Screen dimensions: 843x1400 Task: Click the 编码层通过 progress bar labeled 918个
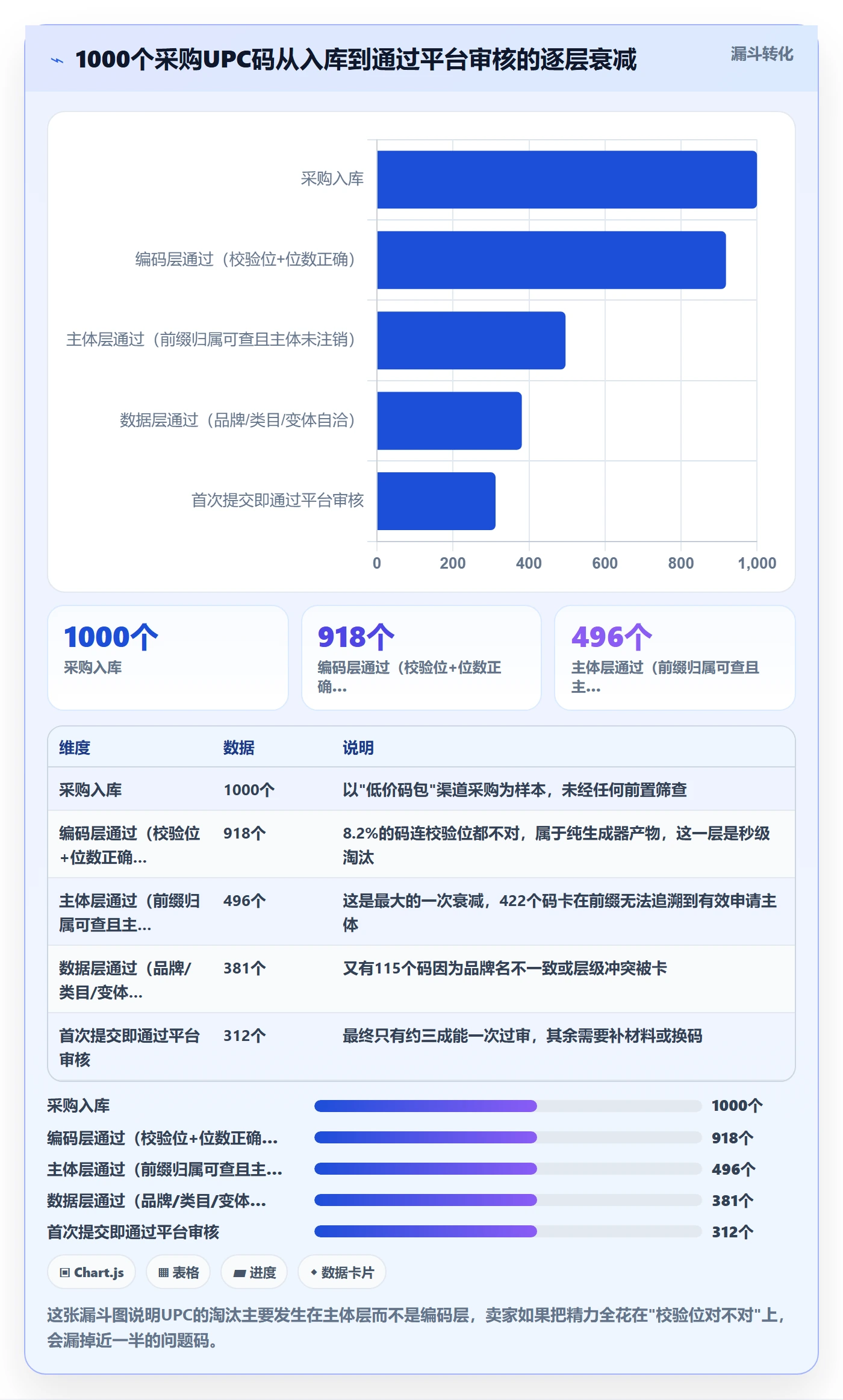(x=508, y=1137)
